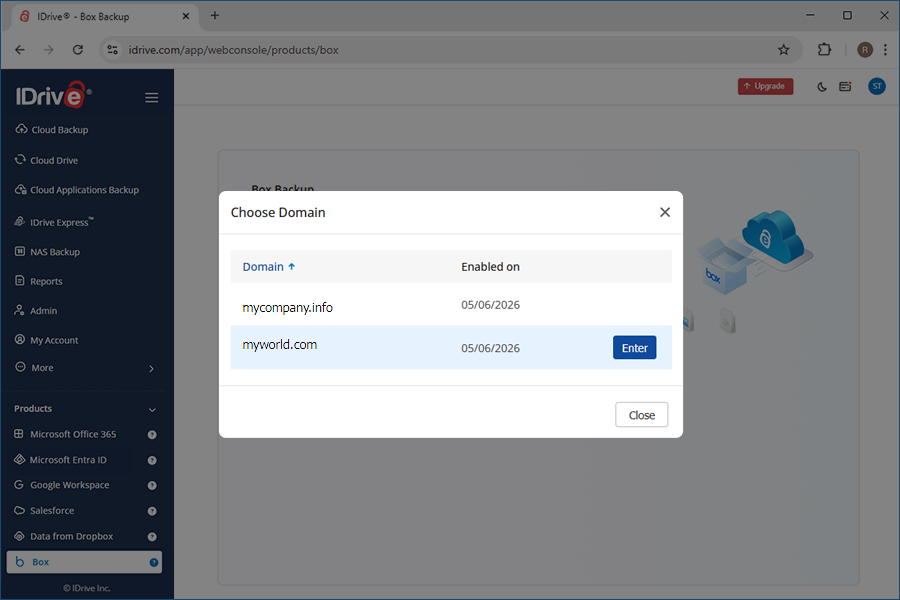Click the IDrive logo
900x600 pixels.
coord(53,95)
